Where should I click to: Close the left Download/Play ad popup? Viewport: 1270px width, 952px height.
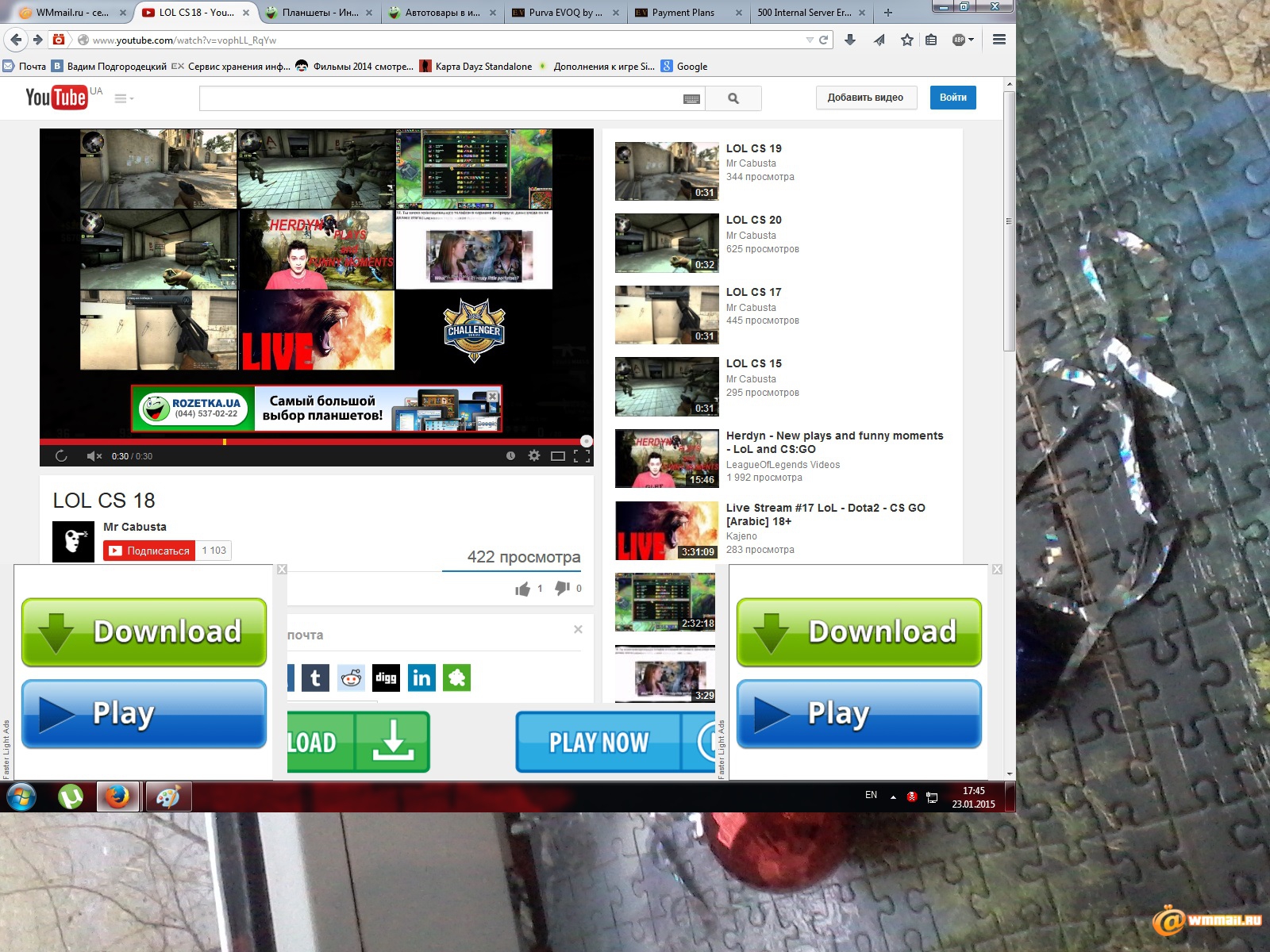(x=282, y=570)
